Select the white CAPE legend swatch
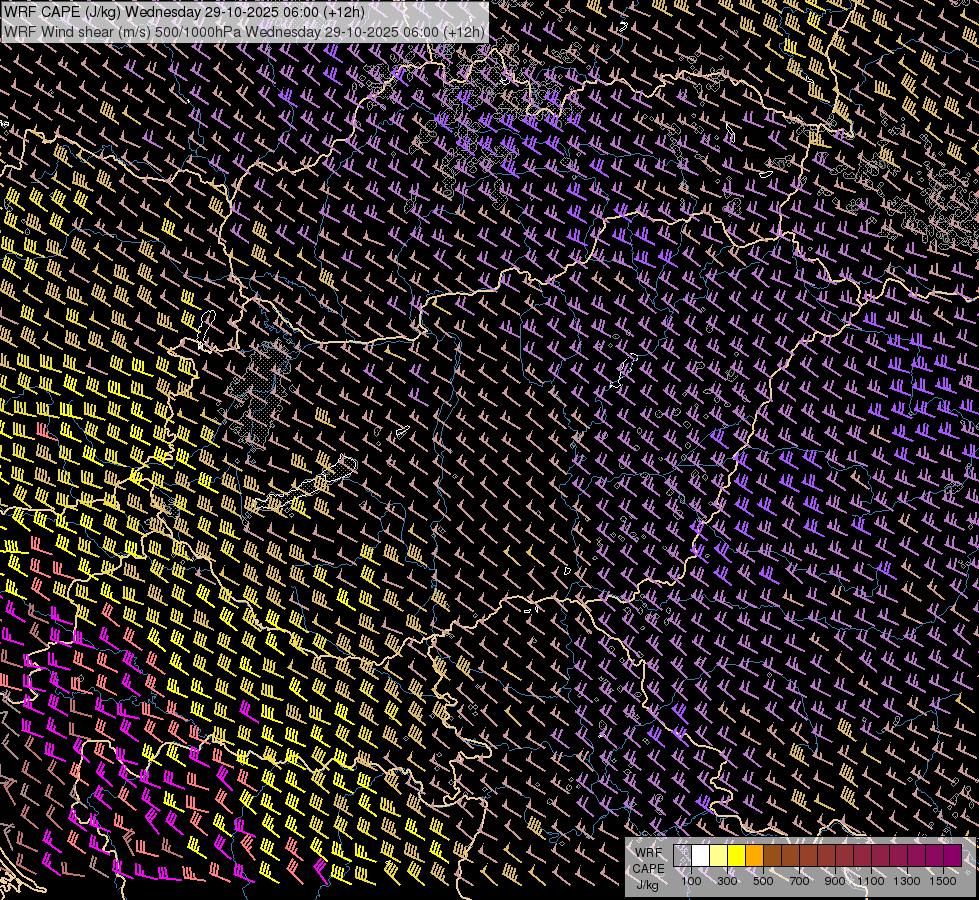This screenshot has height=900, width=979. pos(701,855)
